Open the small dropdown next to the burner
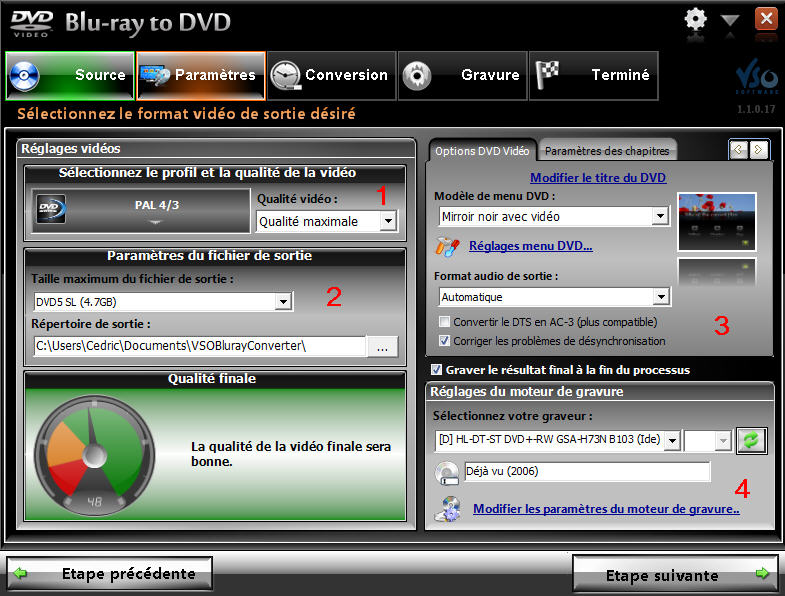The width and height of the screenshot is (785, 596). 707,441
